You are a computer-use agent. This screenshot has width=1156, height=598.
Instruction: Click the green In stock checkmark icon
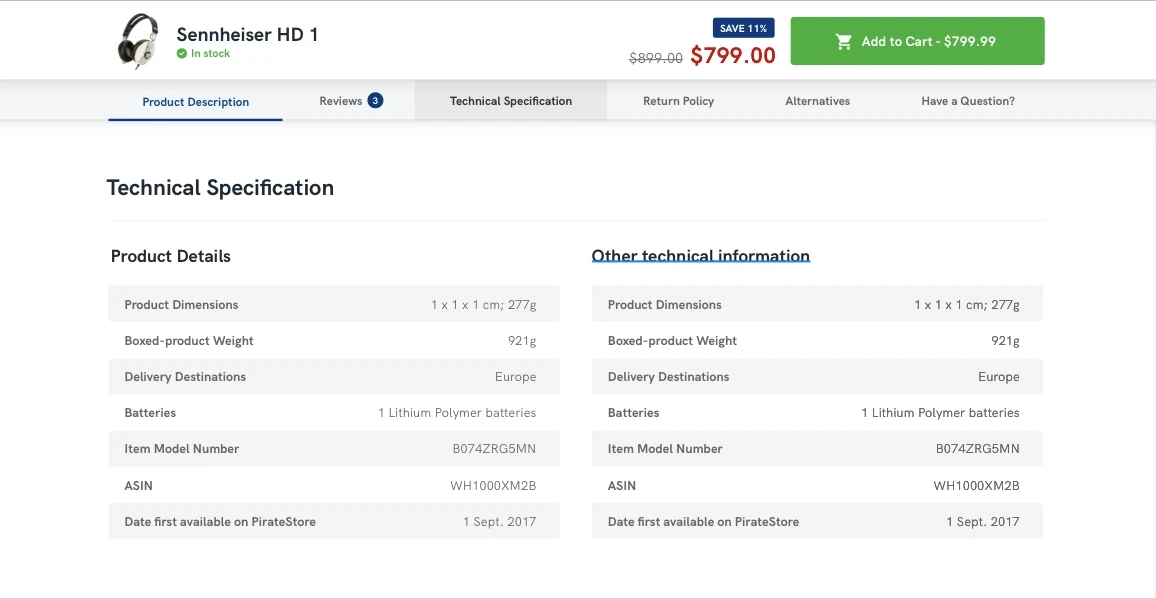point(182,54)
